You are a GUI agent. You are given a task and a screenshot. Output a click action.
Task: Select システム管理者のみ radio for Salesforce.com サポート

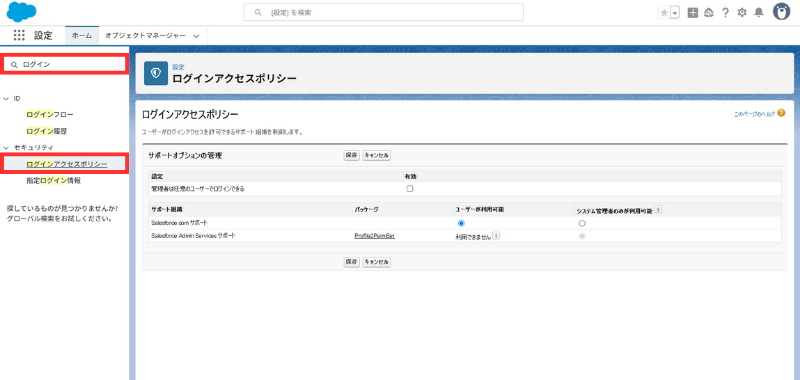582,223
